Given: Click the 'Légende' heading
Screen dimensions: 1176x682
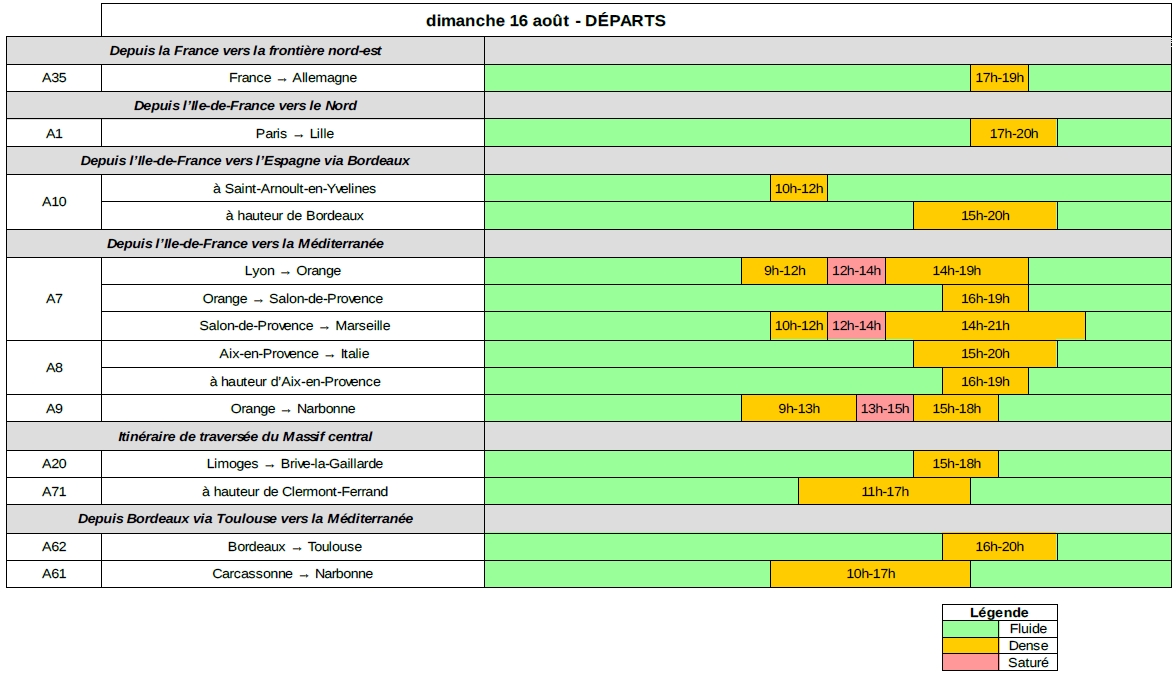Looking at the screenshot, I should point(998,612).
